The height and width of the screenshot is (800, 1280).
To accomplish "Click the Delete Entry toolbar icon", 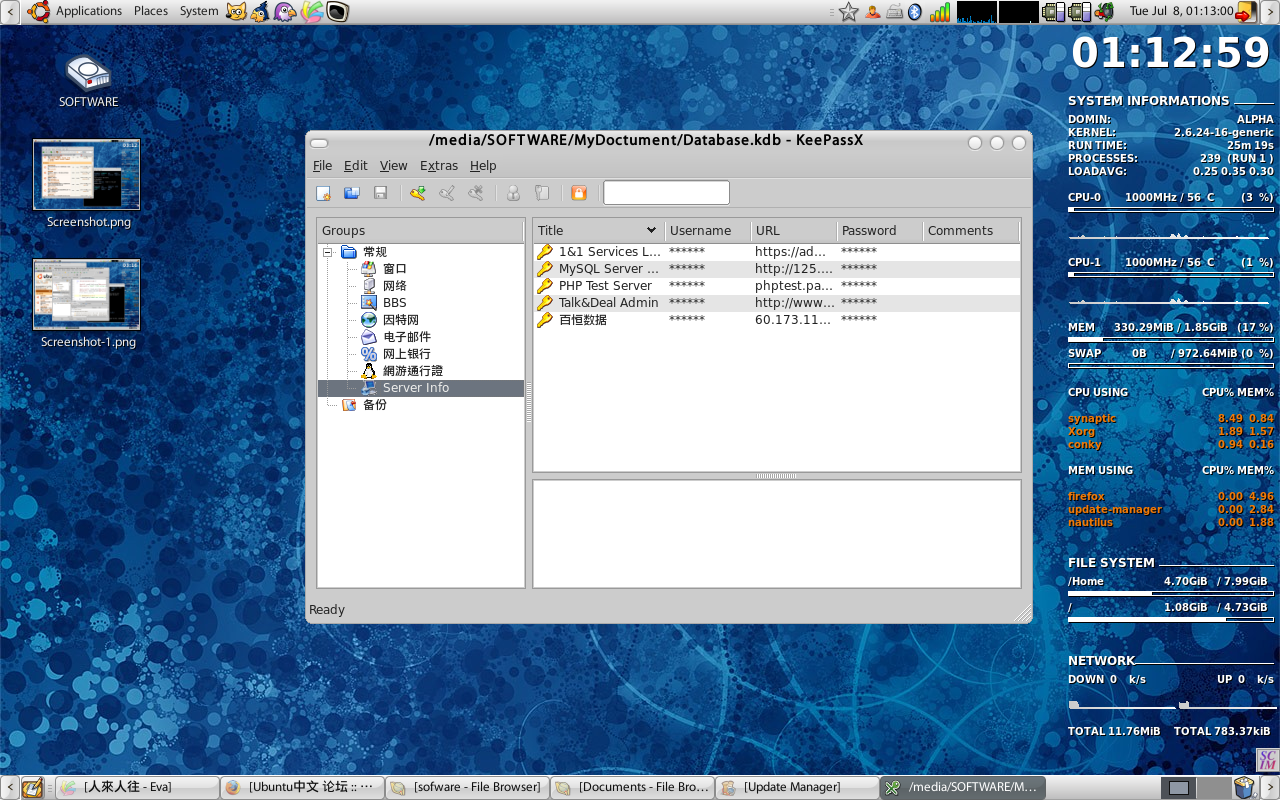I will 476,193.
